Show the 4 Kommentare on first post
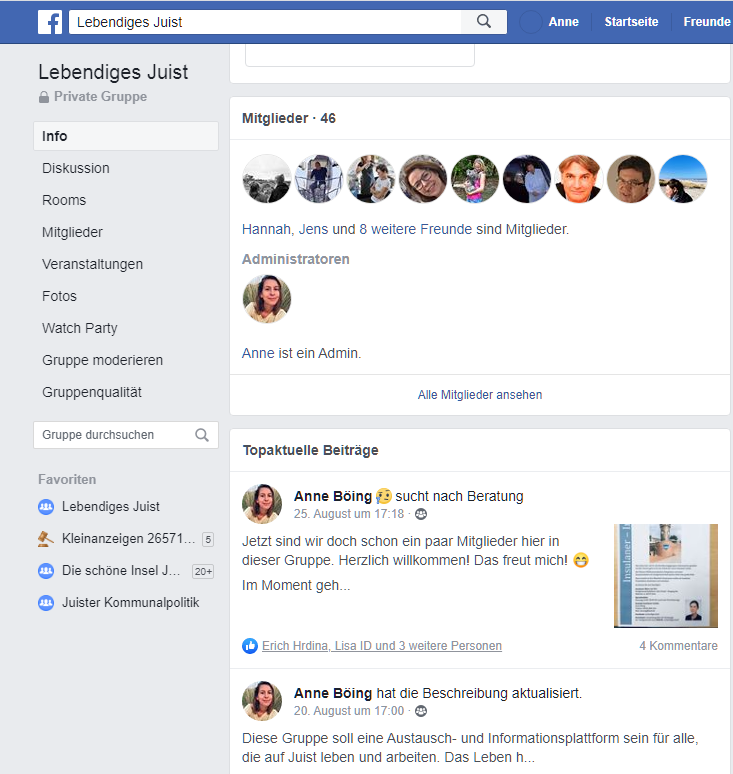 pyautogui.click(x=678, y=646)
